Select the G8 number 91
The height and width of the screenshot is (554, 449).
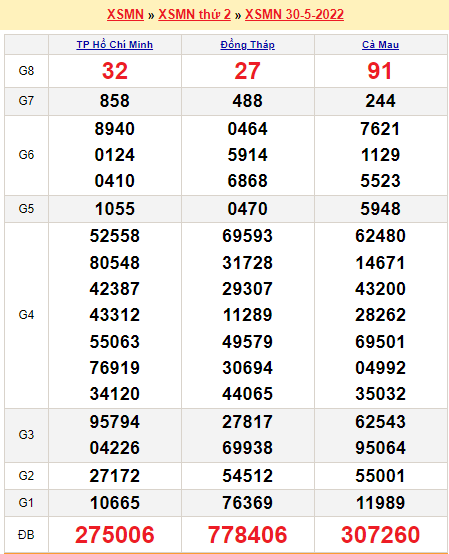tap(380, 71)
